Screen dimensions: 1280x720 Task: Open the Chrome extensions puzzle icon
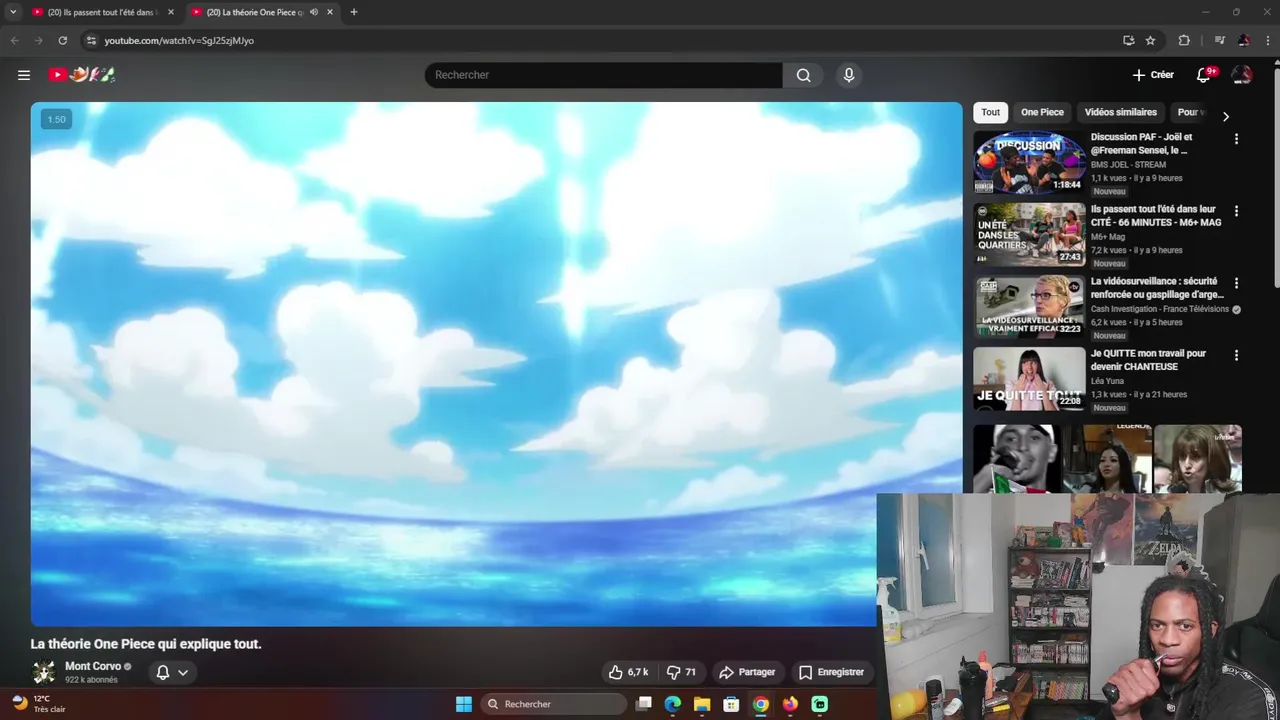1184,40
